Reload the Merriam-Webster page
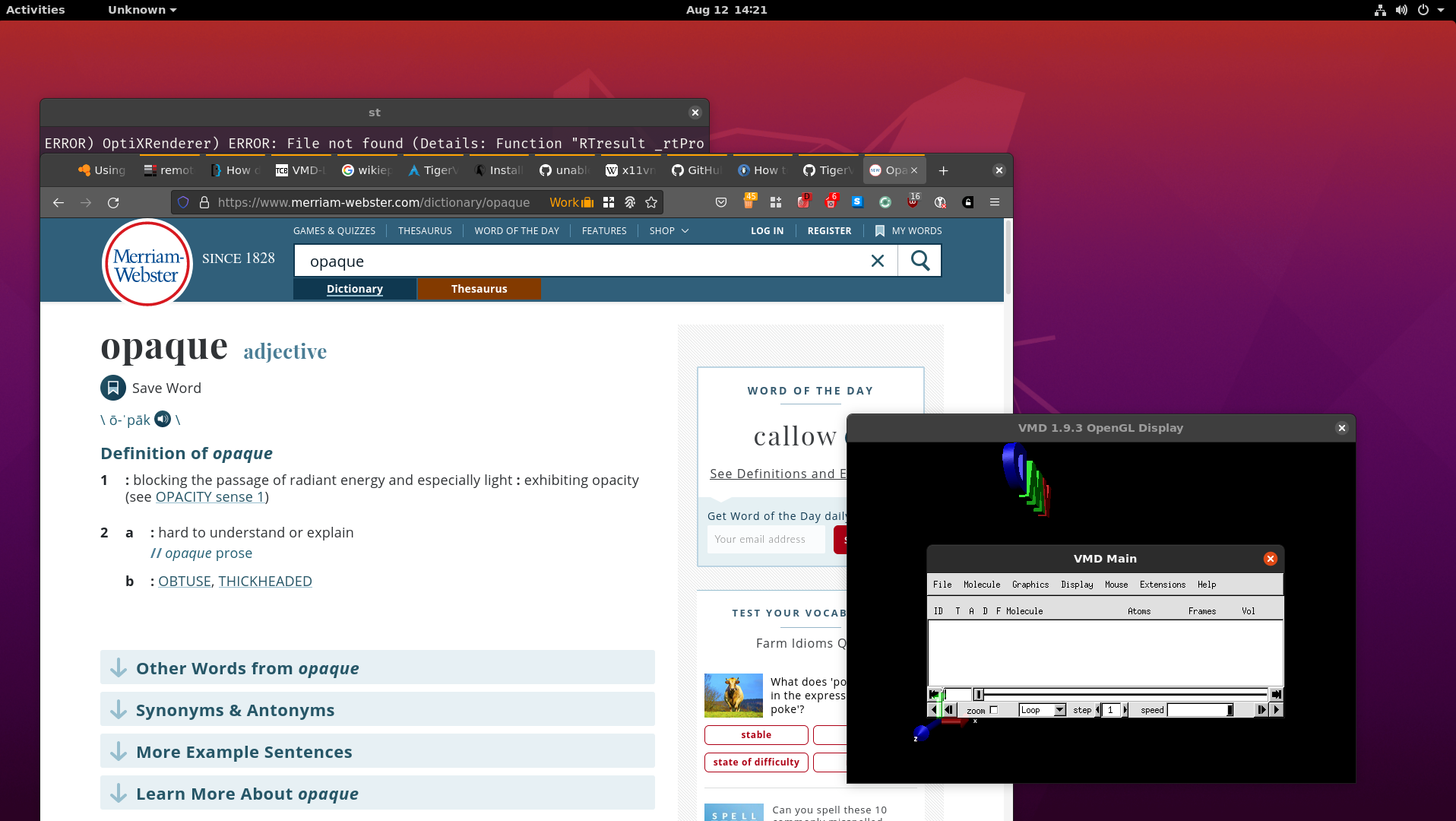 click(113, 202)
